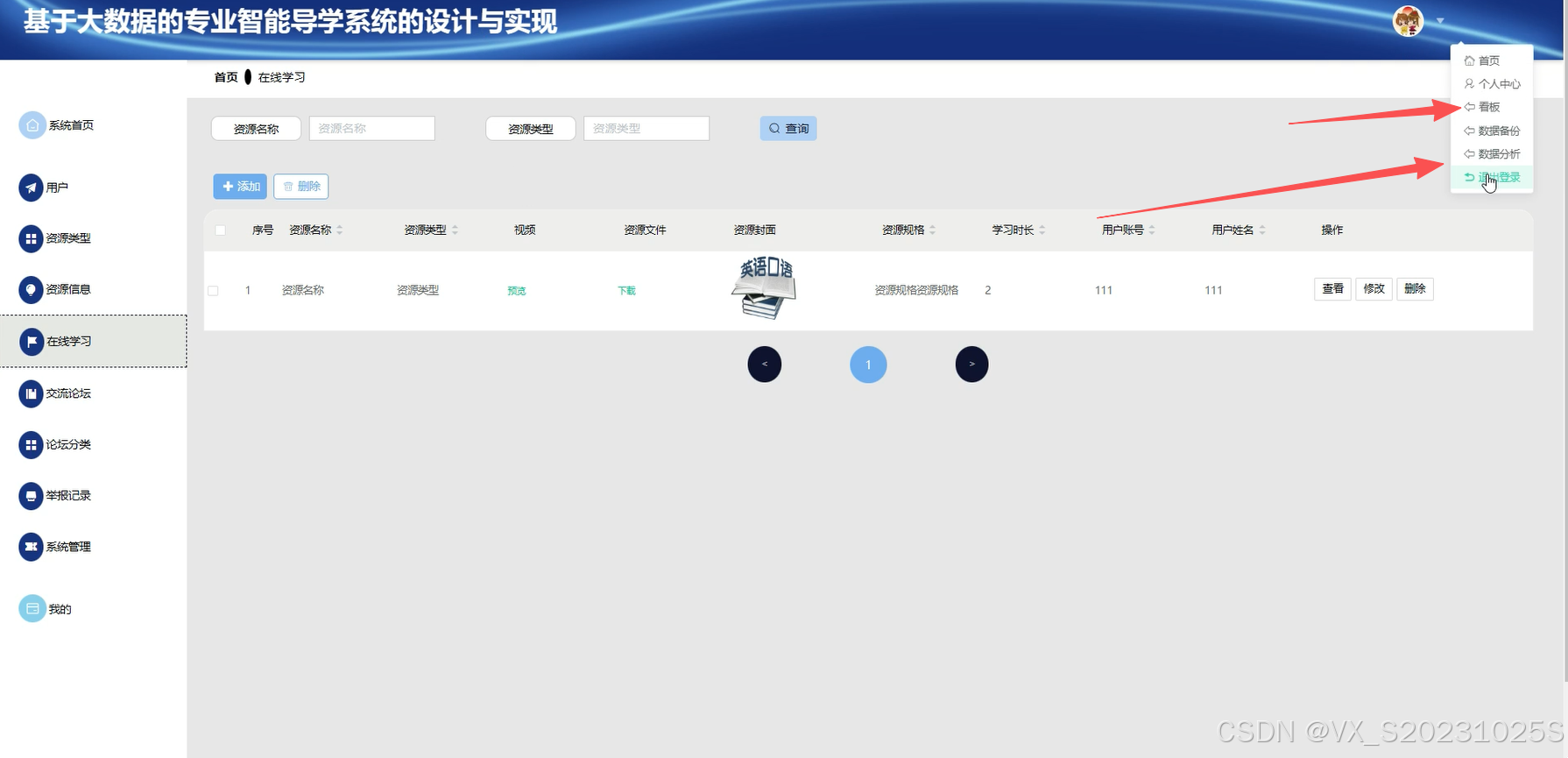Click the user avatar in the header

point(1408,21)
